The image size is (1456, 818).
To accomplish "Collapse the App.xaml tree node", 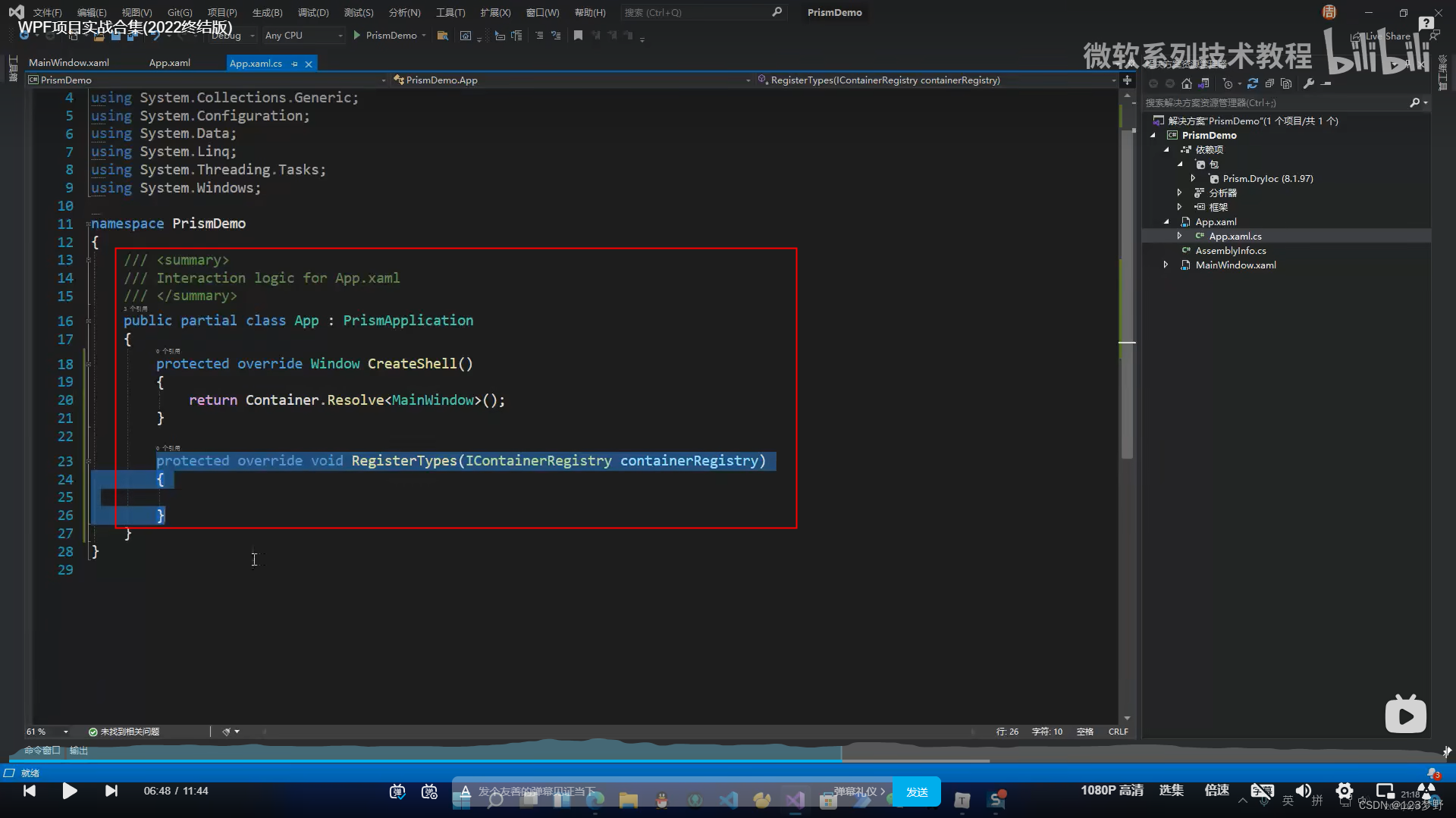I will tap(1167, 221).
